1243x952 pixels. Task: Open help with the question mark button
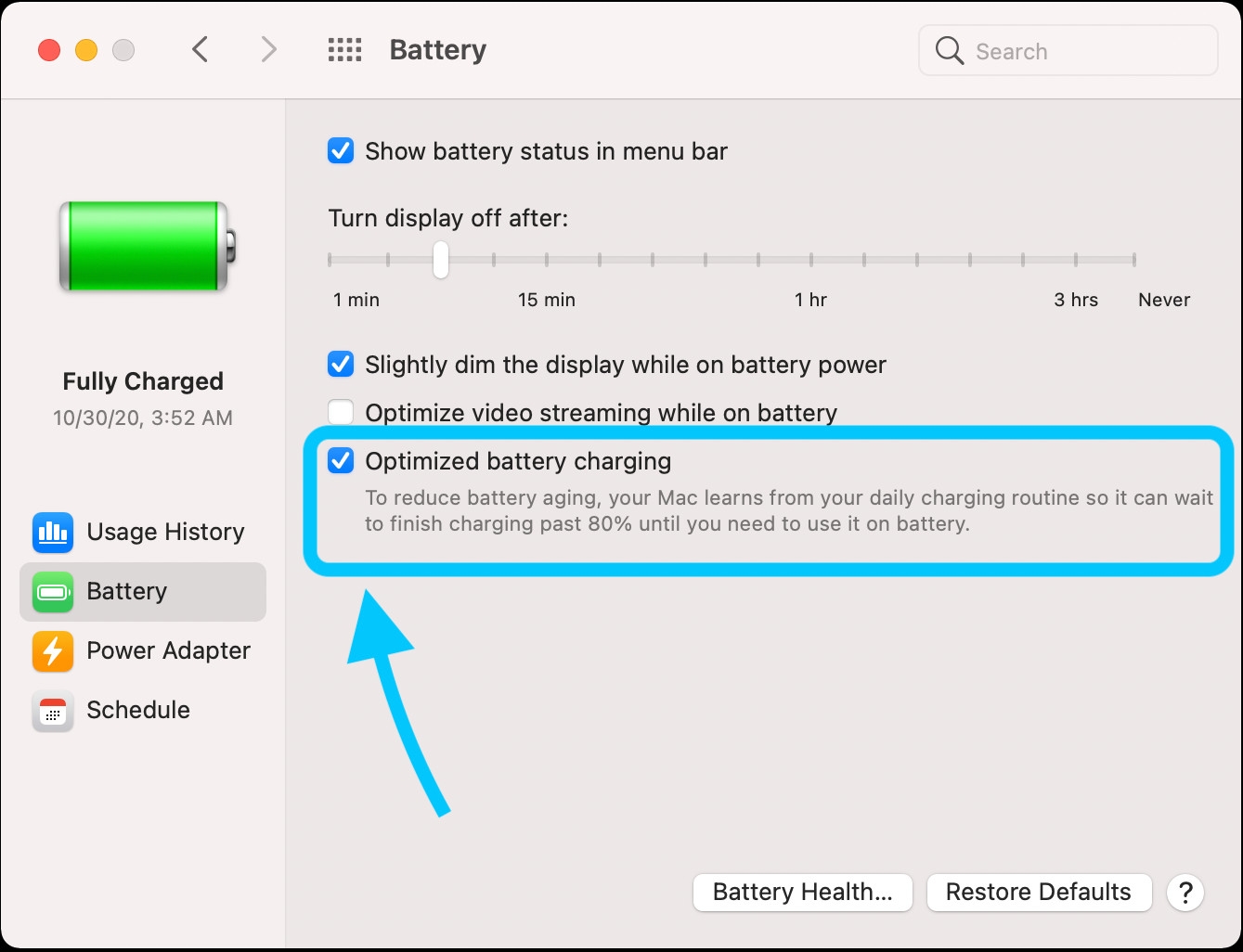[x=1185, y=893]
